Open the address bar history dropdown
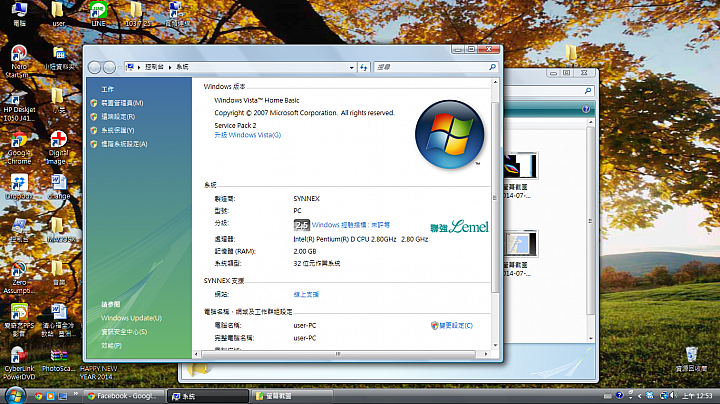720x404 pixels. click(x=352, y=67)
